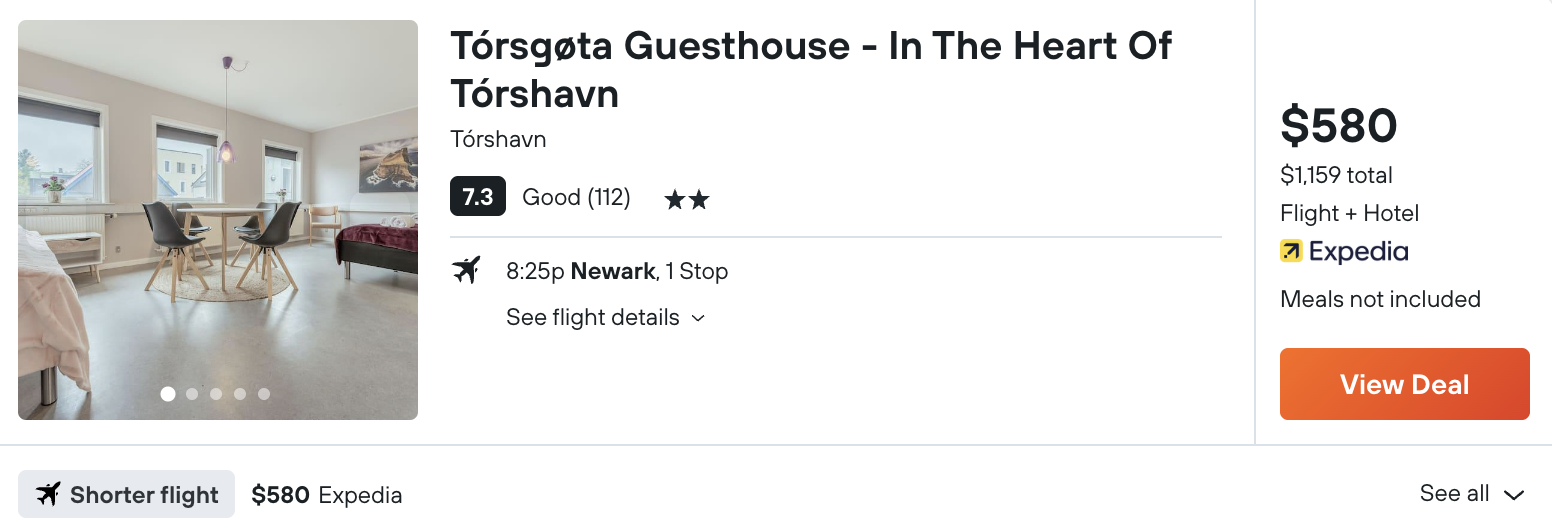This screenshot has width=1552, height=530.
Task: Click the Good (112) reviews text
Action: coord(577,198)
